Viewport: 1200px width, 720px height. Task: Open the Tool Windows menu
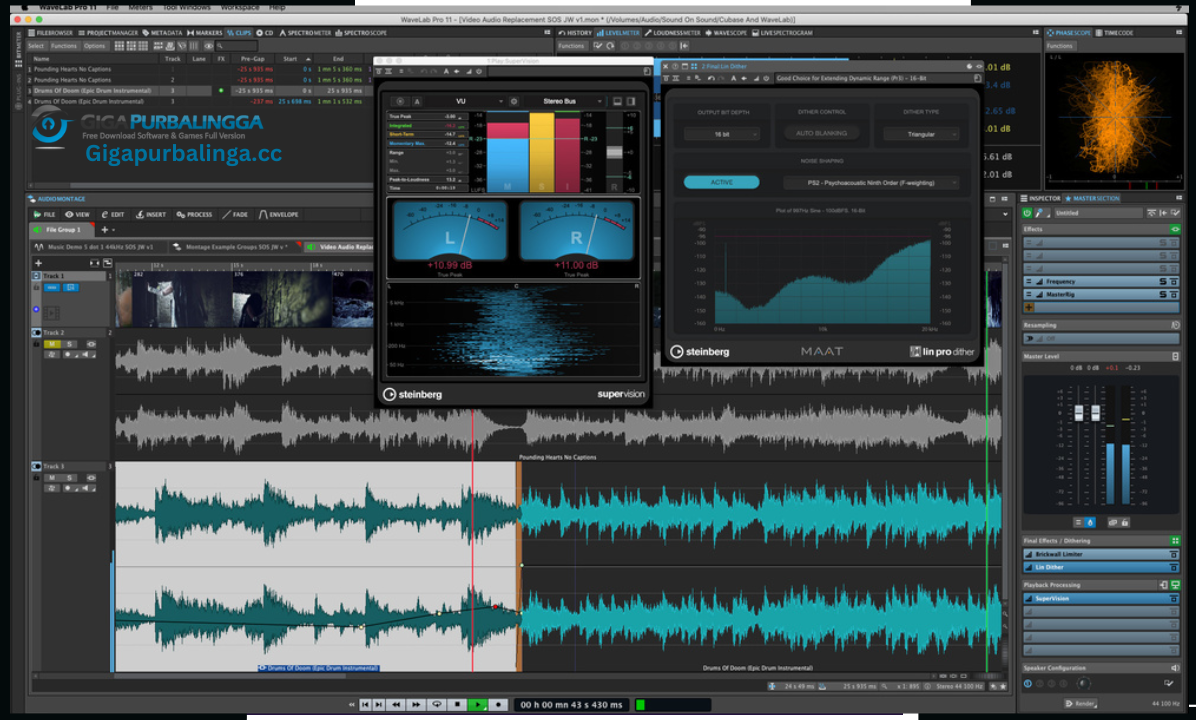187,7
